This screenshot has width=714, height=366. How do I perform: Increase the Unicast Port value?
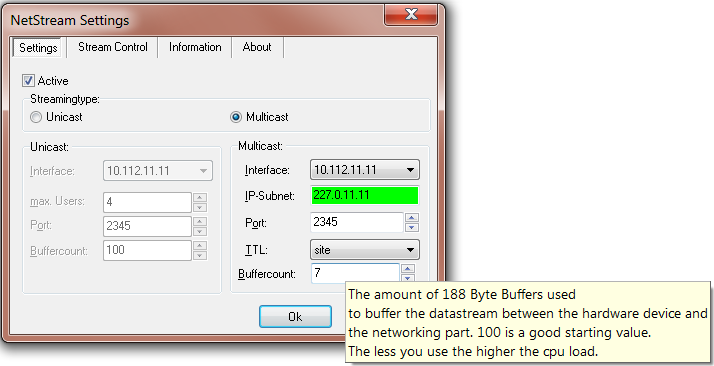200,221
